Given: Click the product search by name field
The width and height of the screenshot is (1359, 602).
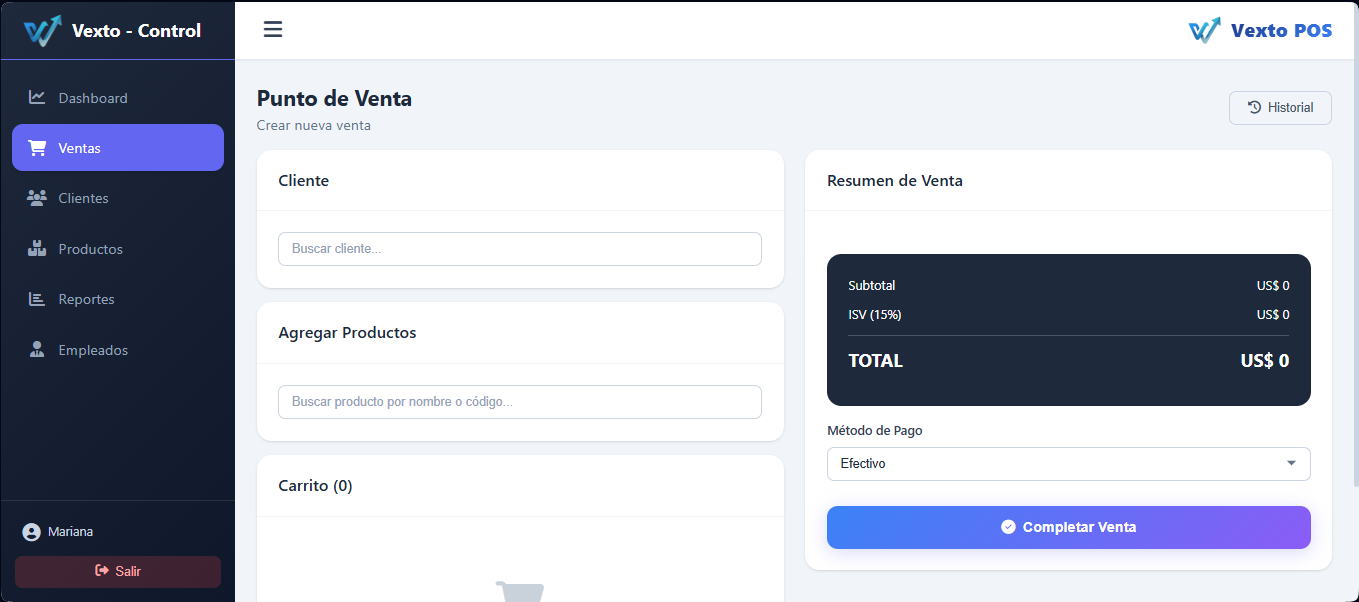Looking at the screenshot, I should (x=520, y=402).
